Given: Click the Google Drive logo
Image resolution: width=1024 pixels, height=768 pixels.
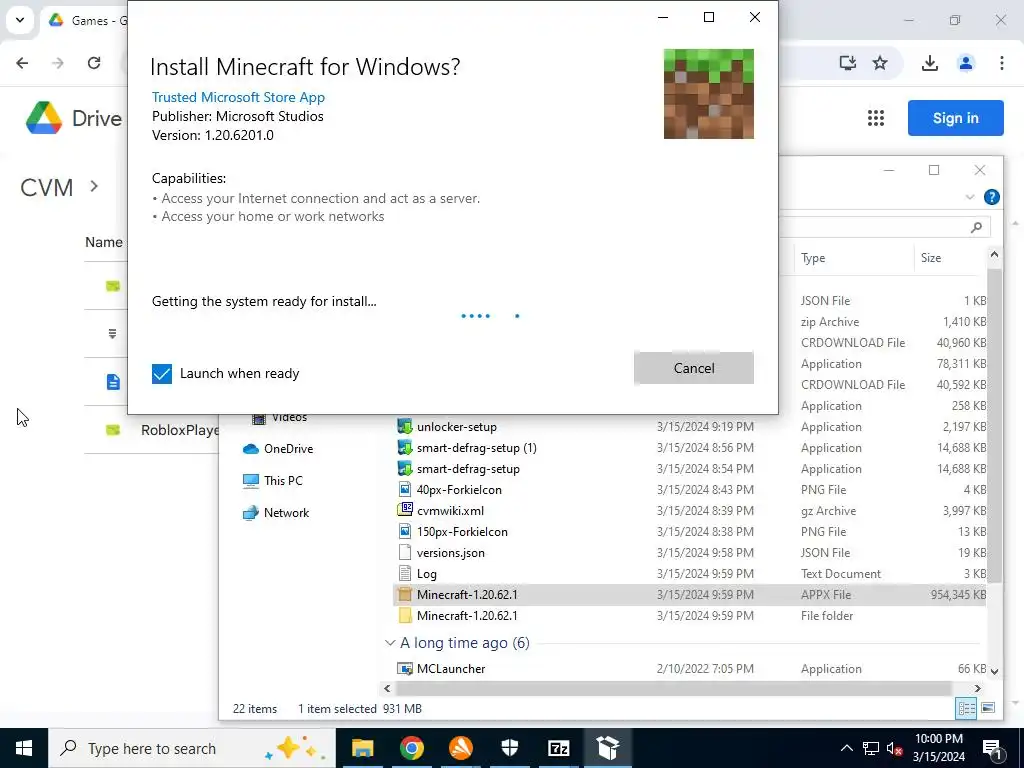Looking at the screenshot, I should coord(74,118).
